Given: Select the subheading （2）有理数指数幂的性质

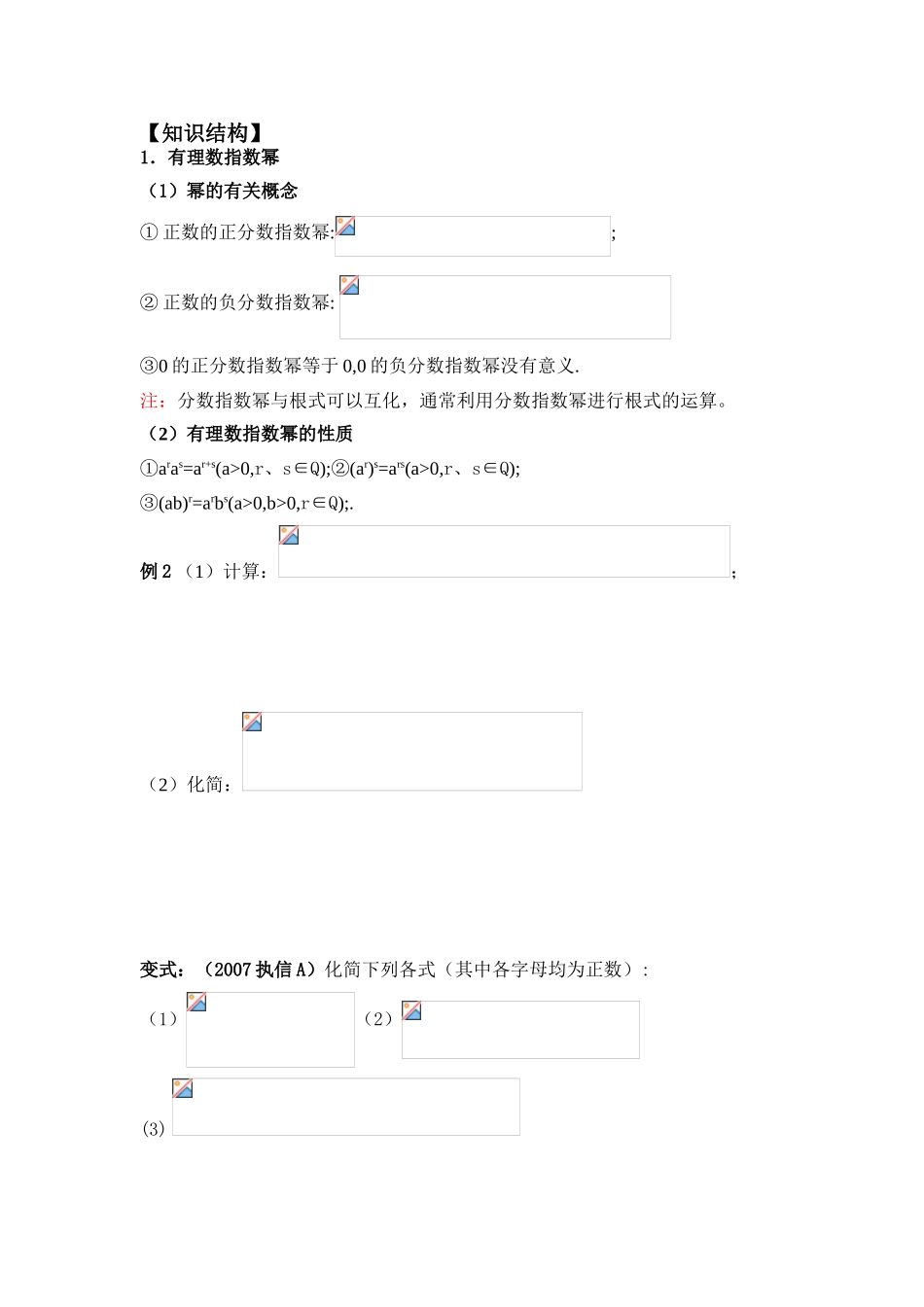Looking at the screenshot, I should (246, 434).
